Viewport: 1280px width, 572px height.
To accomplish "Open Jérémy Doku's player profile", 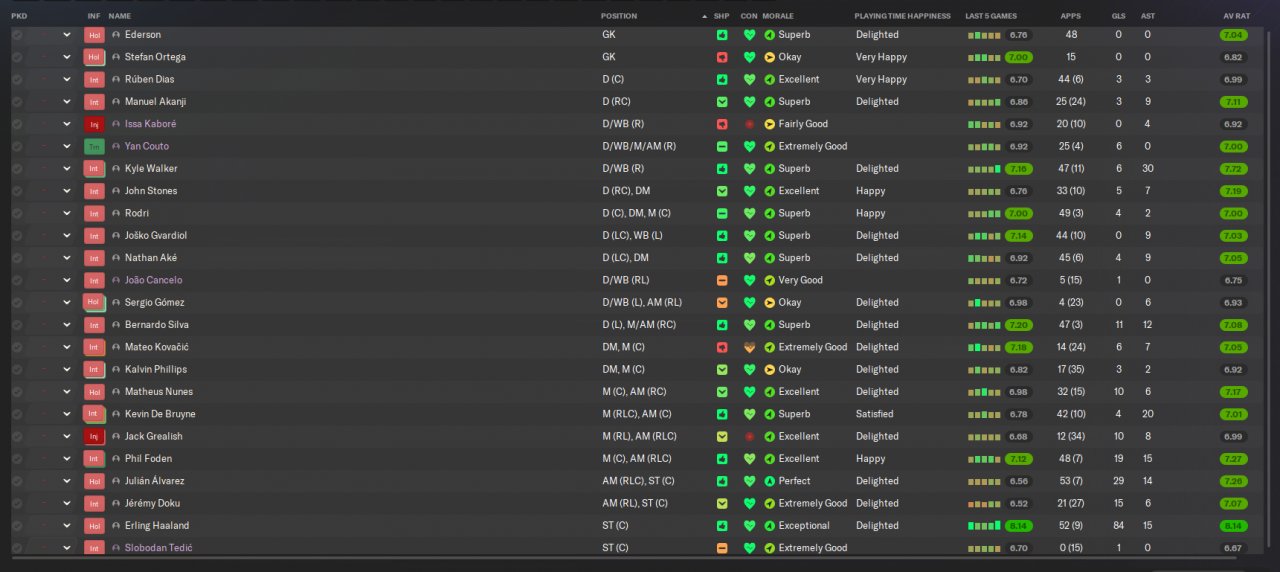I will click(x=153, y=503).
